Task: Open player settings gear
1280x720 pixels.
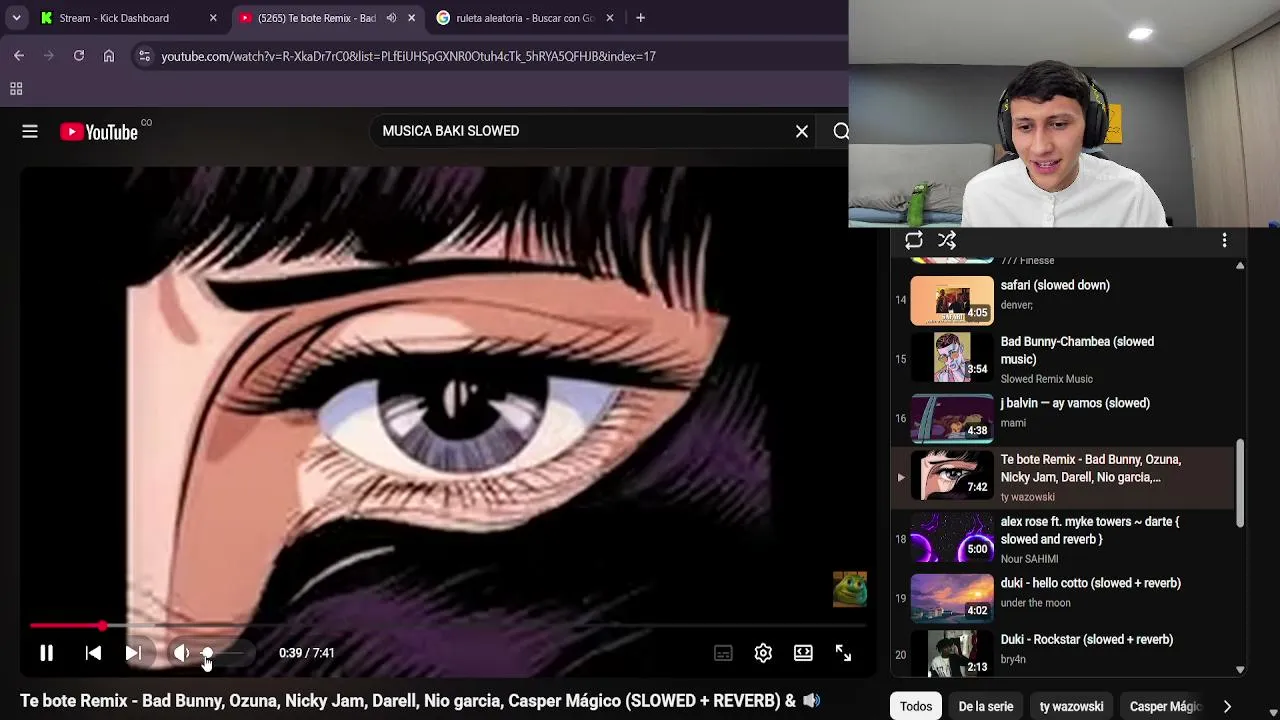Action: 763,653
